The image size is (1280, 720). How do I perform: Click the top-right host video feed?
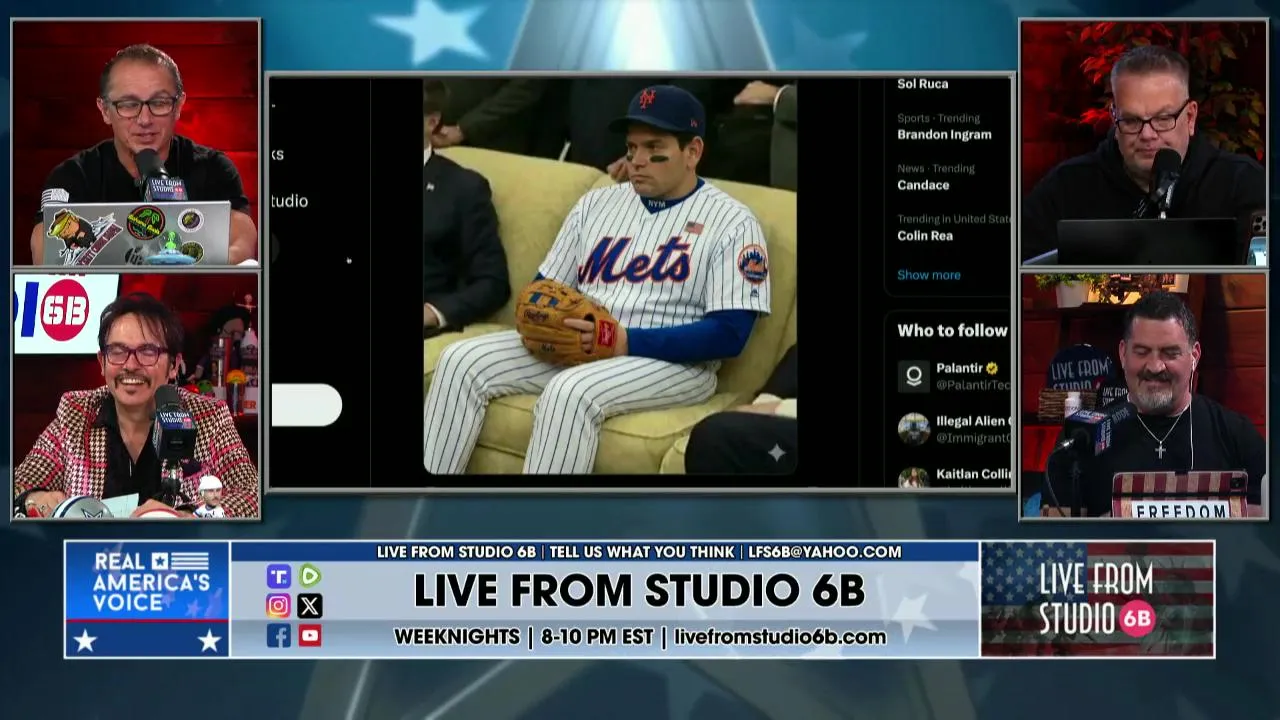point(1144,143)
